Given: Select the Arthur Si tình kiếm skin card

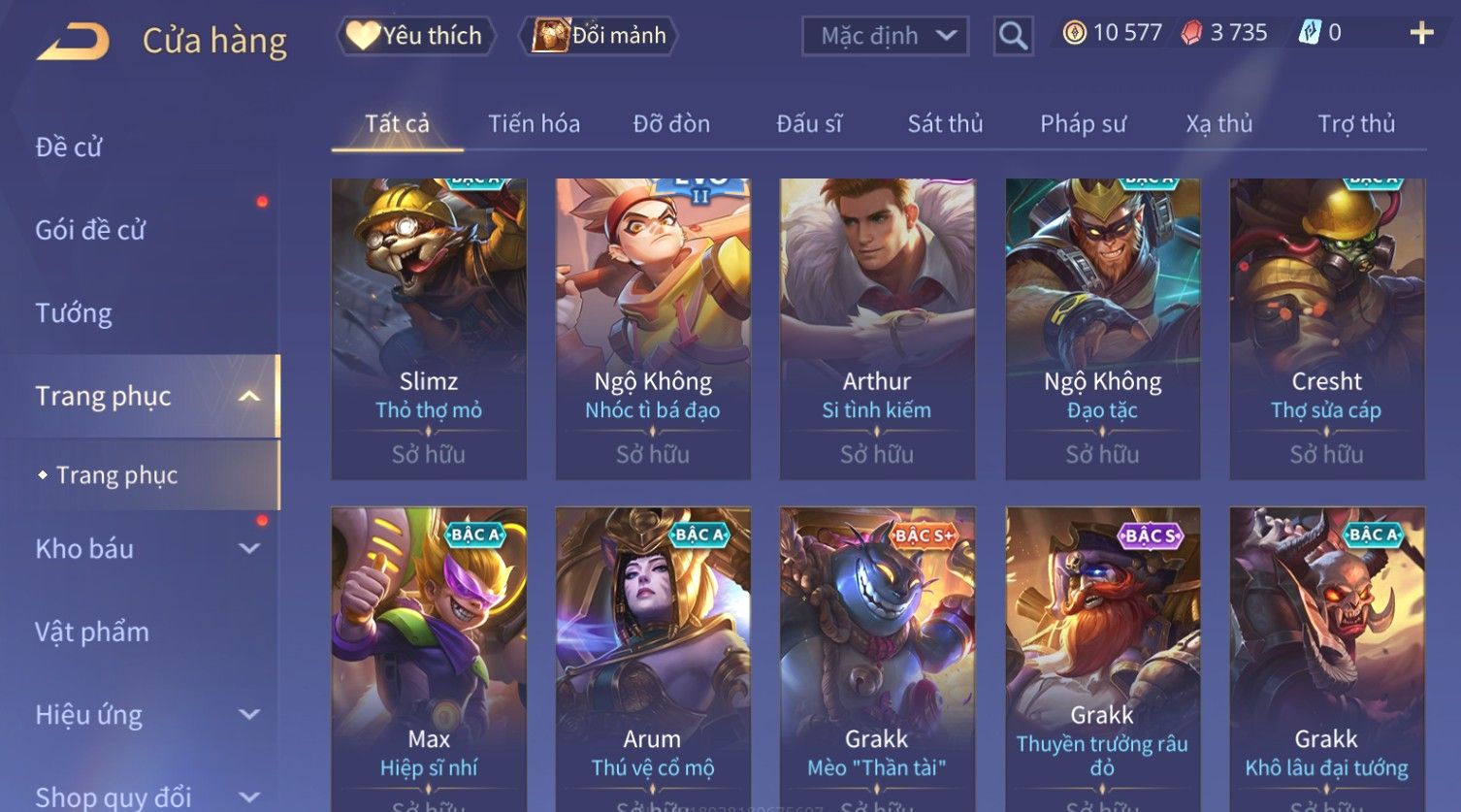Looking at the screenshot, I should coord(877,328).
